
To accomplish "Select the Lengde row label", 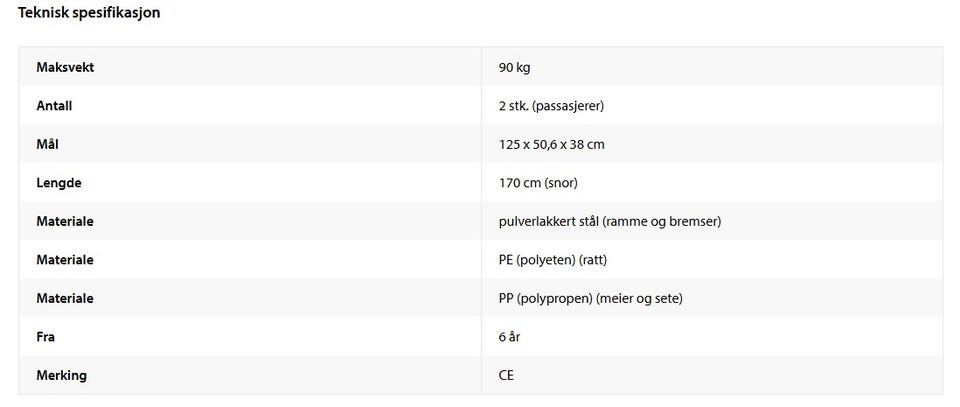I will point(59,183).
